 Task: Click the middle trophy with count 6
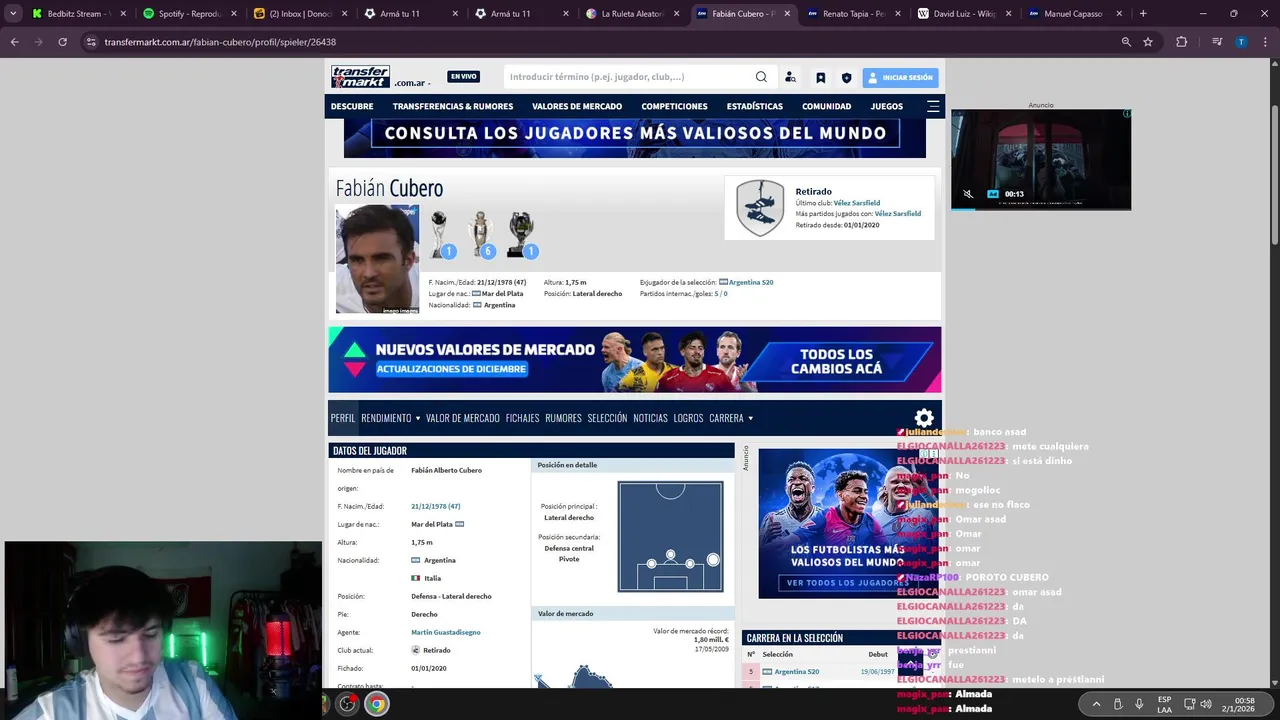click(482, 236)
